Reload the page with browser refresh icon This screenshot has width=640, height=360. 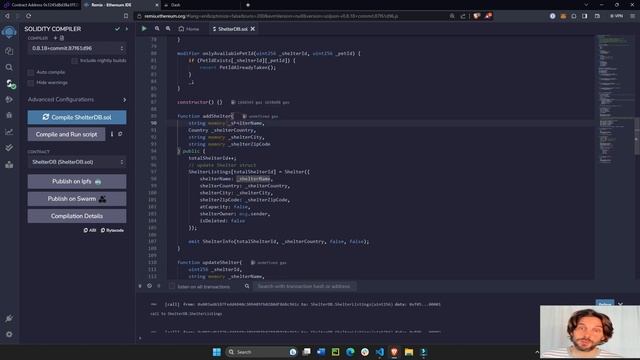pos(29,16)
